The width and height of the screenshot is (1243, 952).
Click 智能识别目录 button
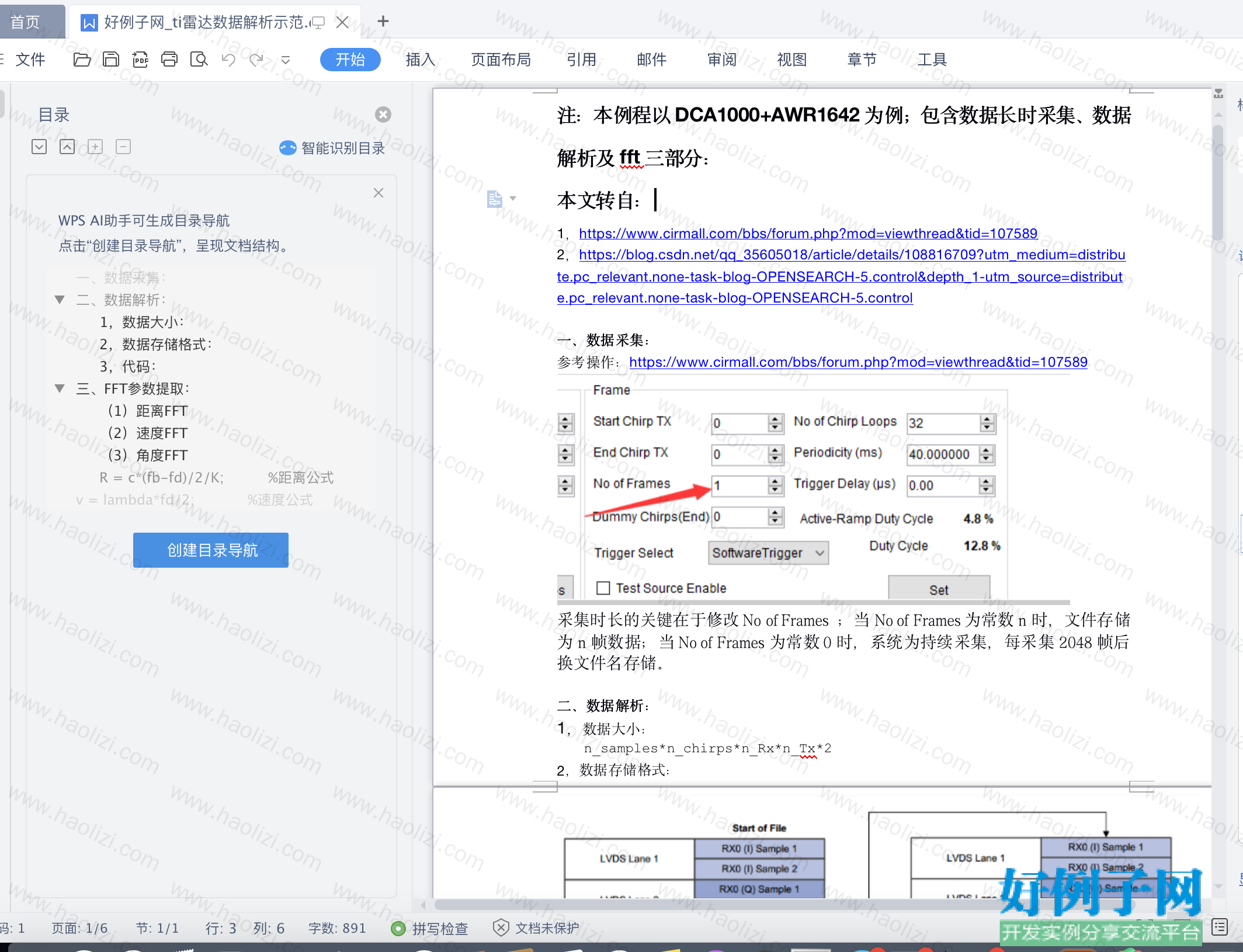(332, 148)
